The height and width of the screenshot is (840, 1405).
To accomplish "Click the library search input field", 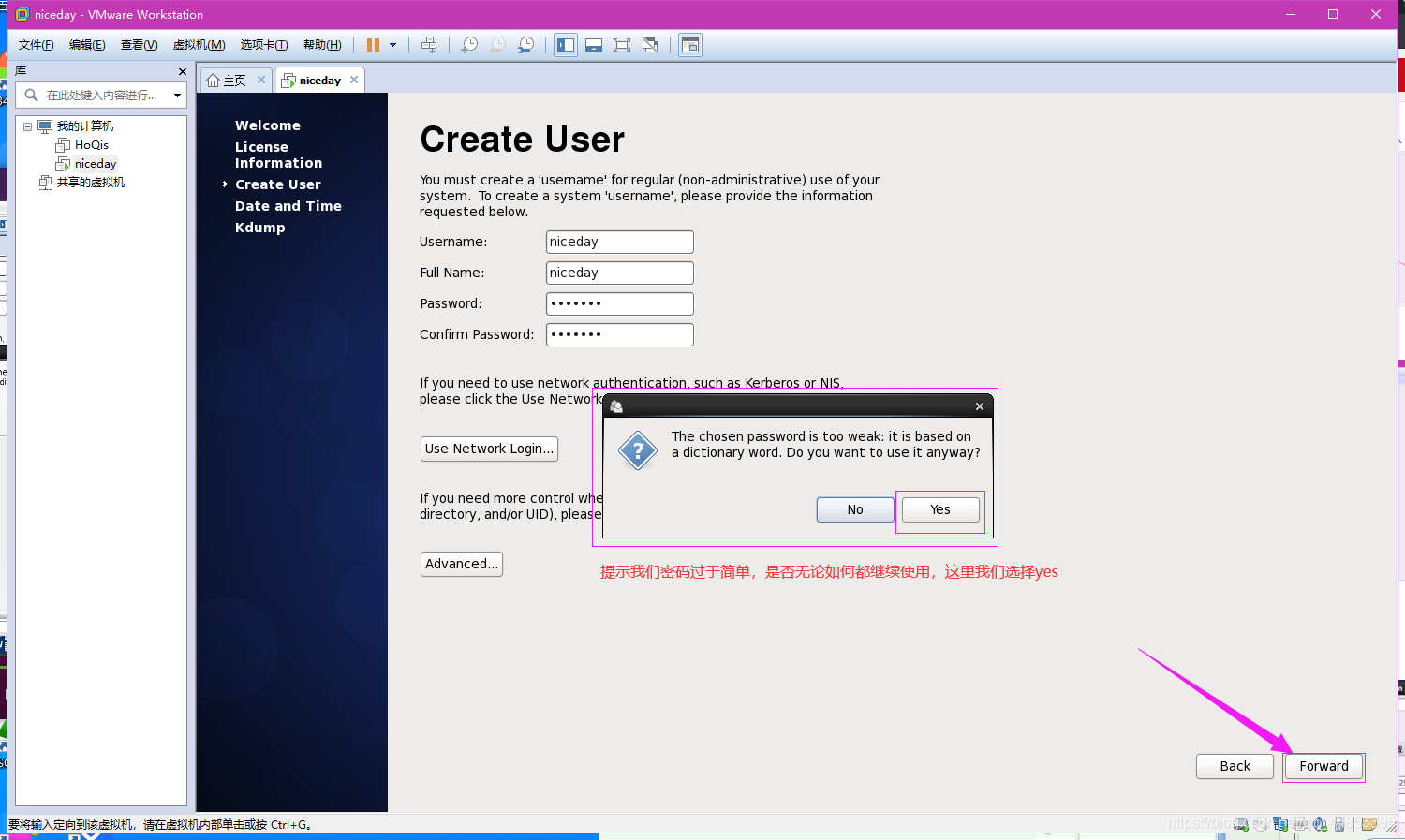I will [101, 95].
